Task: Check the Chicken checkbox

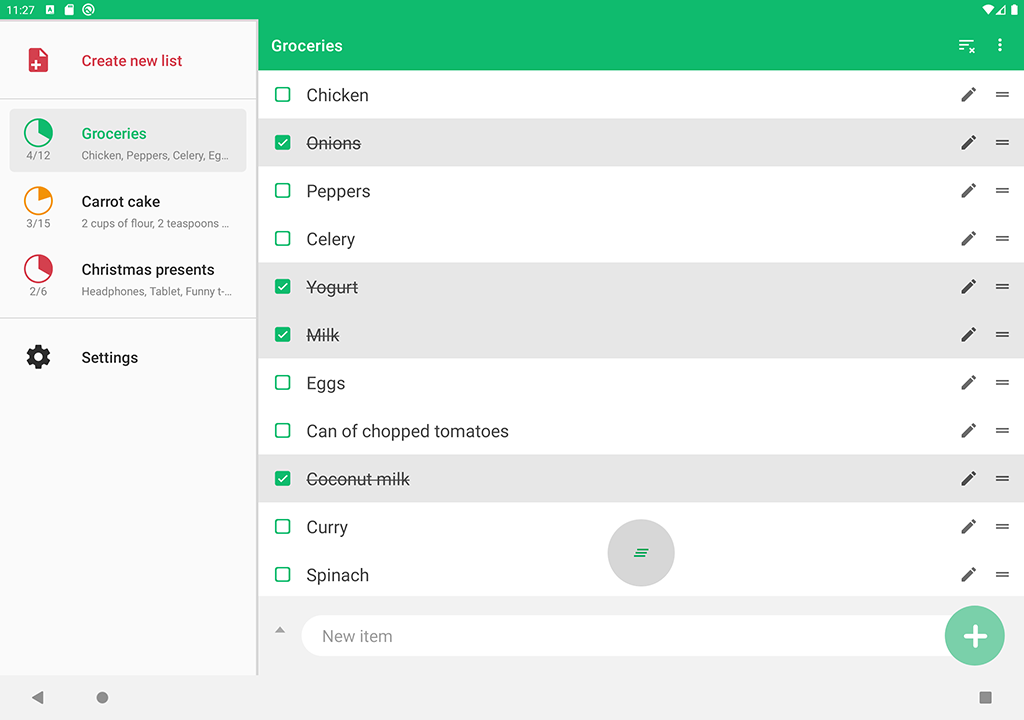Action: click(283, 95)
